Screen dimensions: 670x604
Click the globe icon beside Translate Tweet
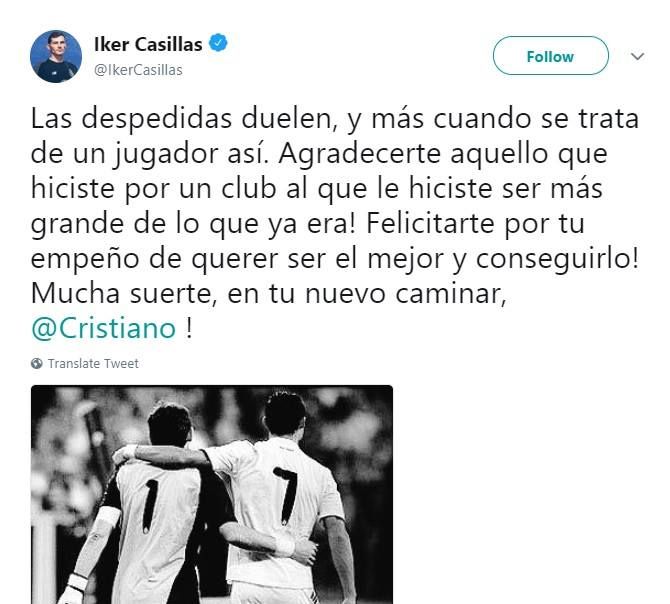pos(37,364)
